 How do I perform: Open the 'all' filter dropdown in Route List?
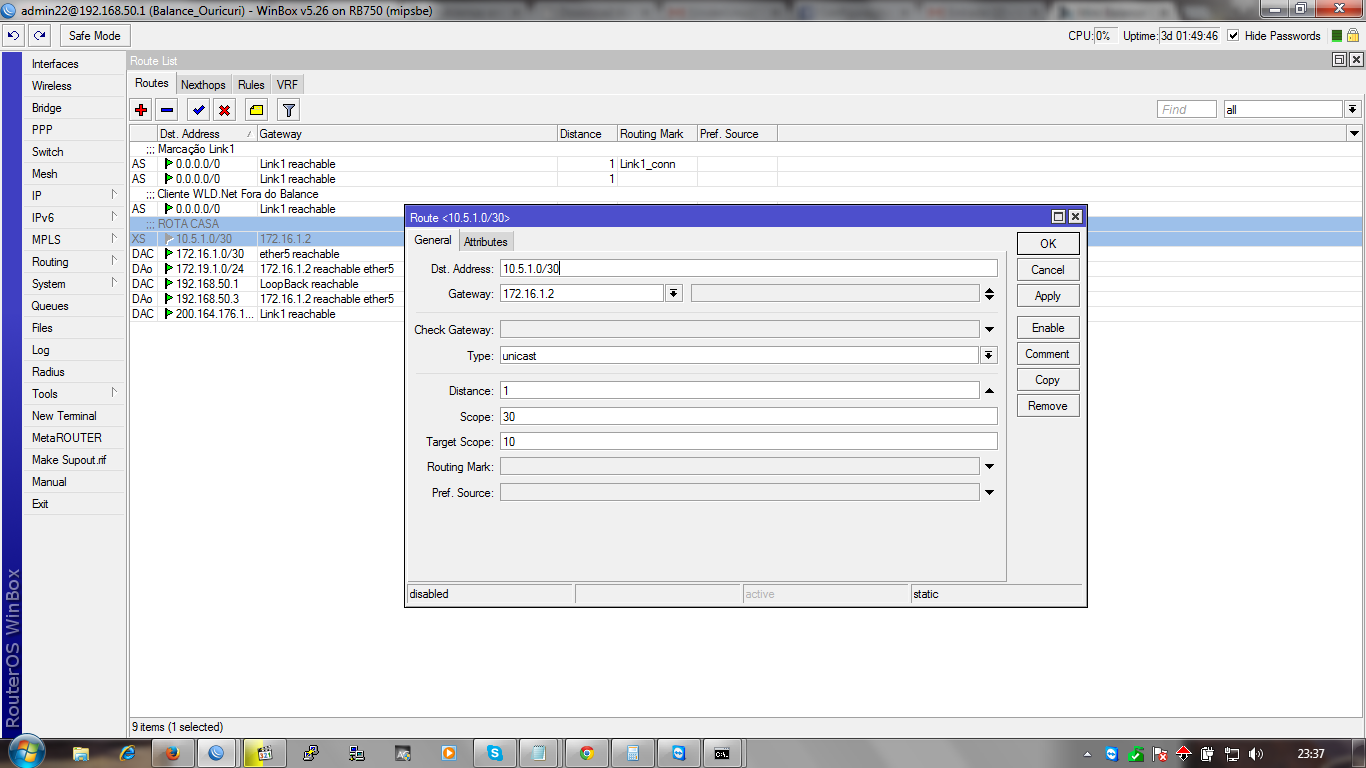pyautogui.click(x=1352, y=110)
